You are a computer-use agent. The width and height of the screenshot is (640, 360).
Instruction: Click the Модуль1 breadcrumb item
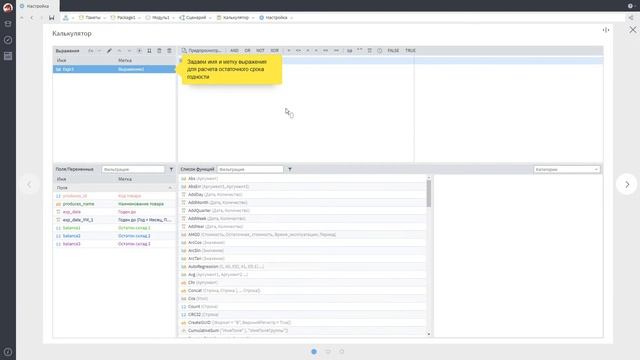coord(158,18)
